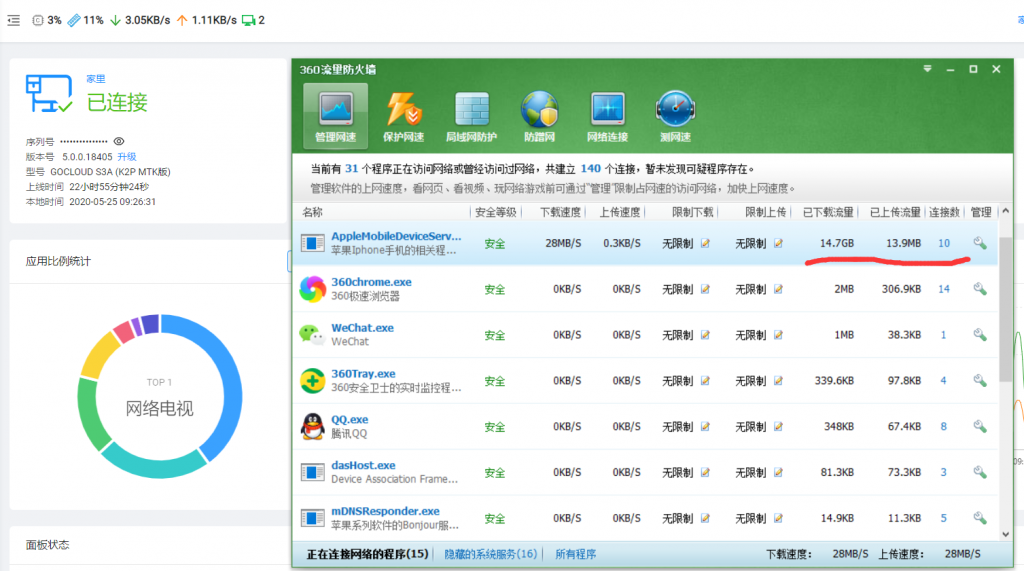Click the QQ.exe penguin icon
This screenshot has height=571, width=1024.
coord(312,426)
